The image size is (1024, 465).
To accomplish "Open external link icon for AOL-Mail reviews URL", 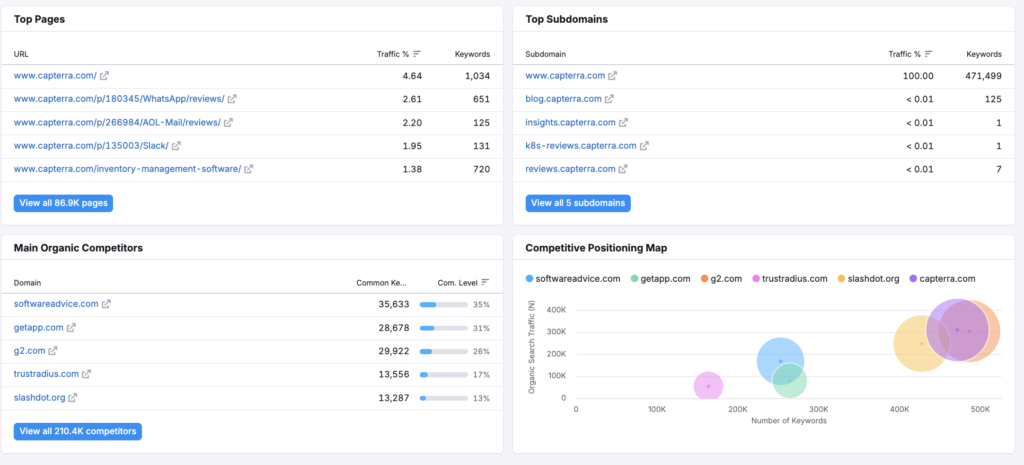I will pos(228,122).
